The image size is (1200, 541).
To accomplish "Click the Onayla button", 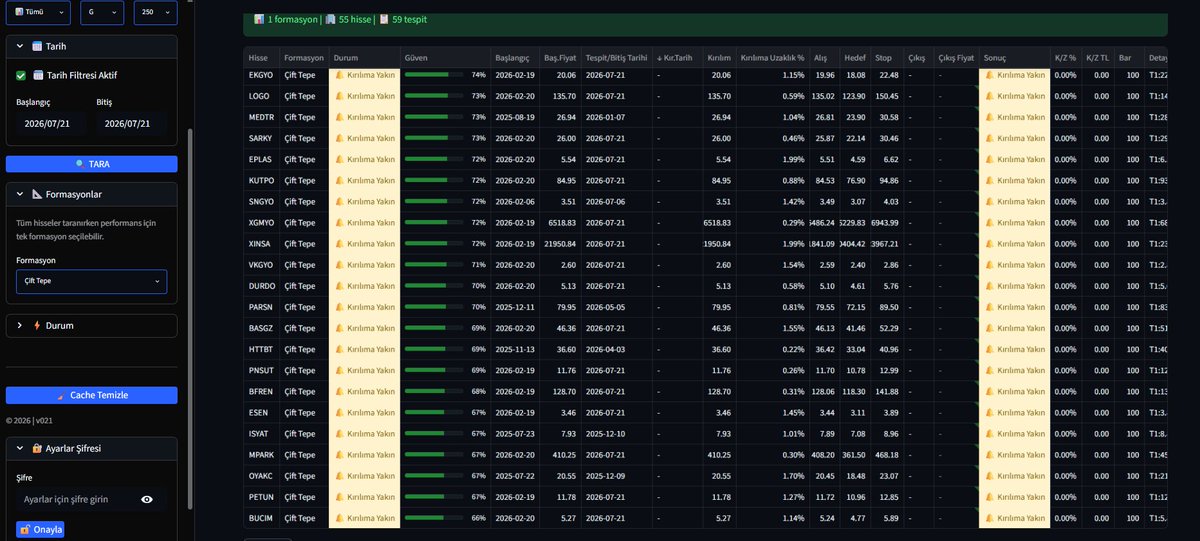I will [x=40, y=529].
